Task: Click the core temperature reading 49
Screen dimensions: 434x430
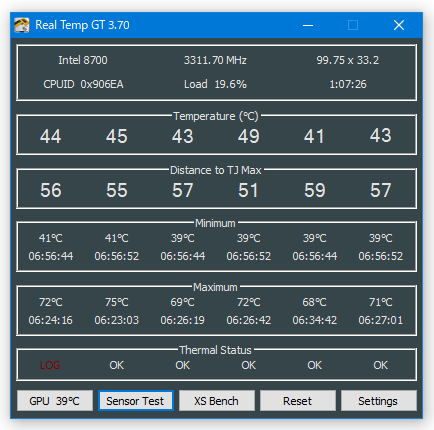Action: pos(249,136)
